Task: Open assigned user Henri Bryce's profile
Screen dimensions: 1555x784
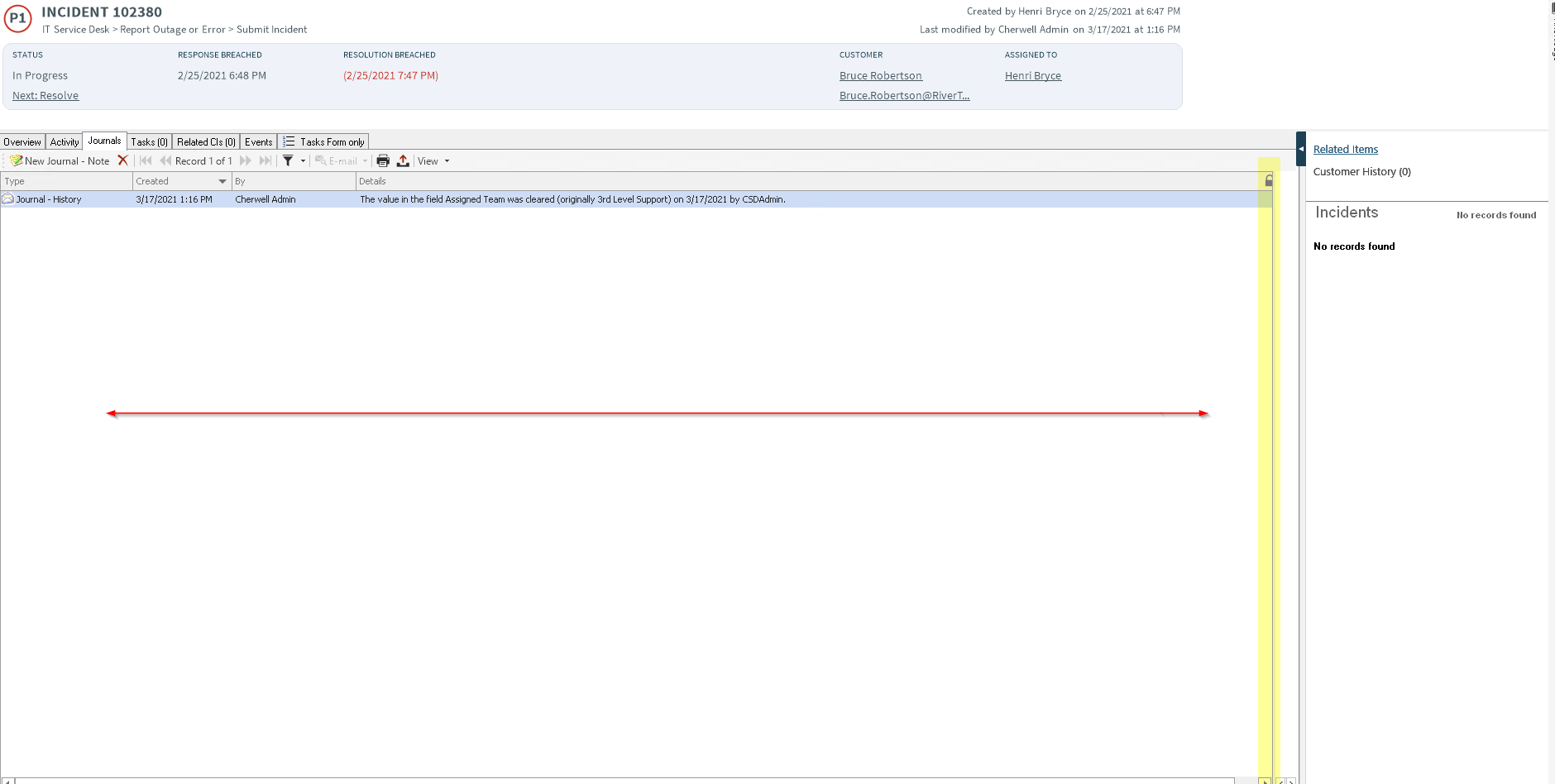Action: [x=1032, y=75]
